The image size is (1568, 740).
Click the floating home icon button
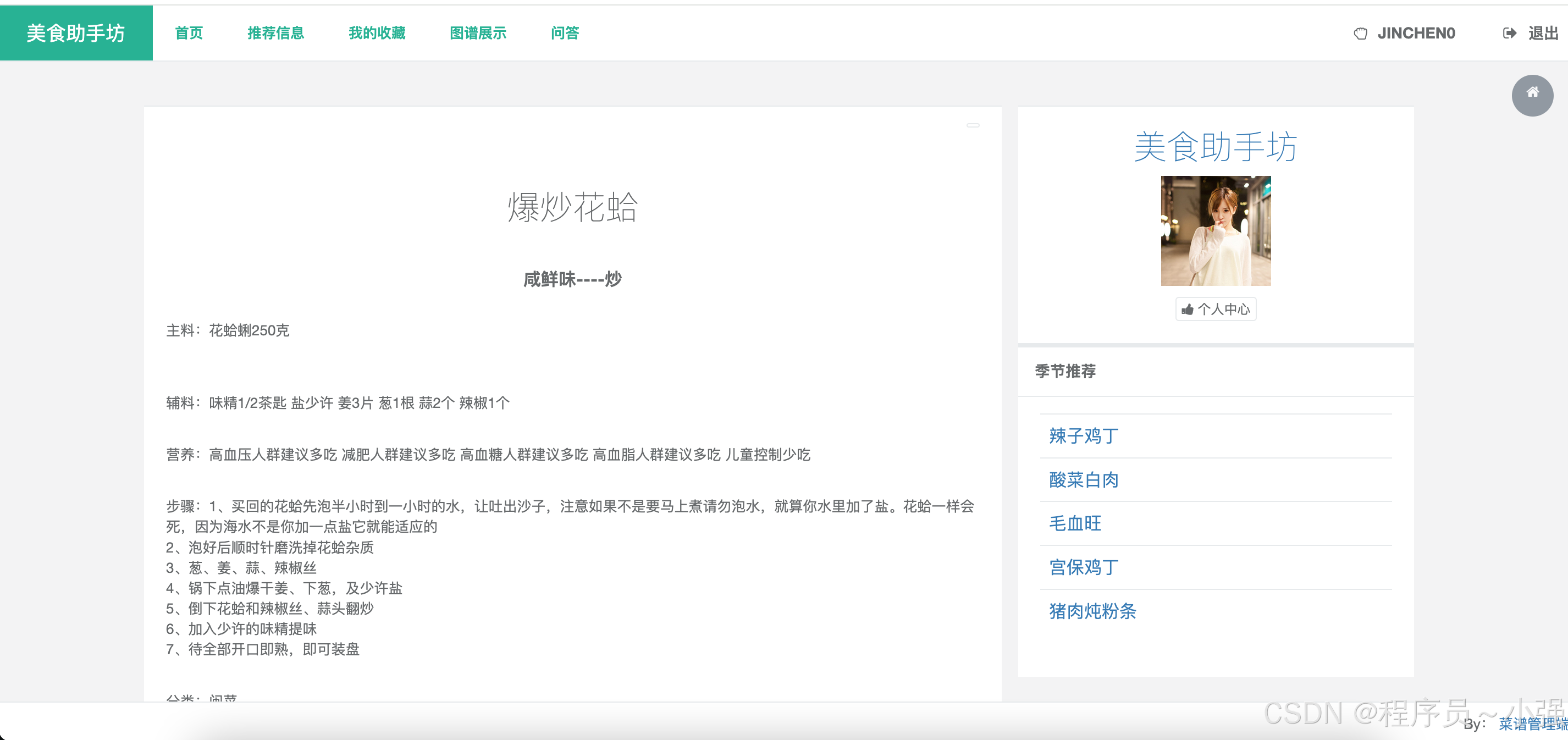point(1532,95)
